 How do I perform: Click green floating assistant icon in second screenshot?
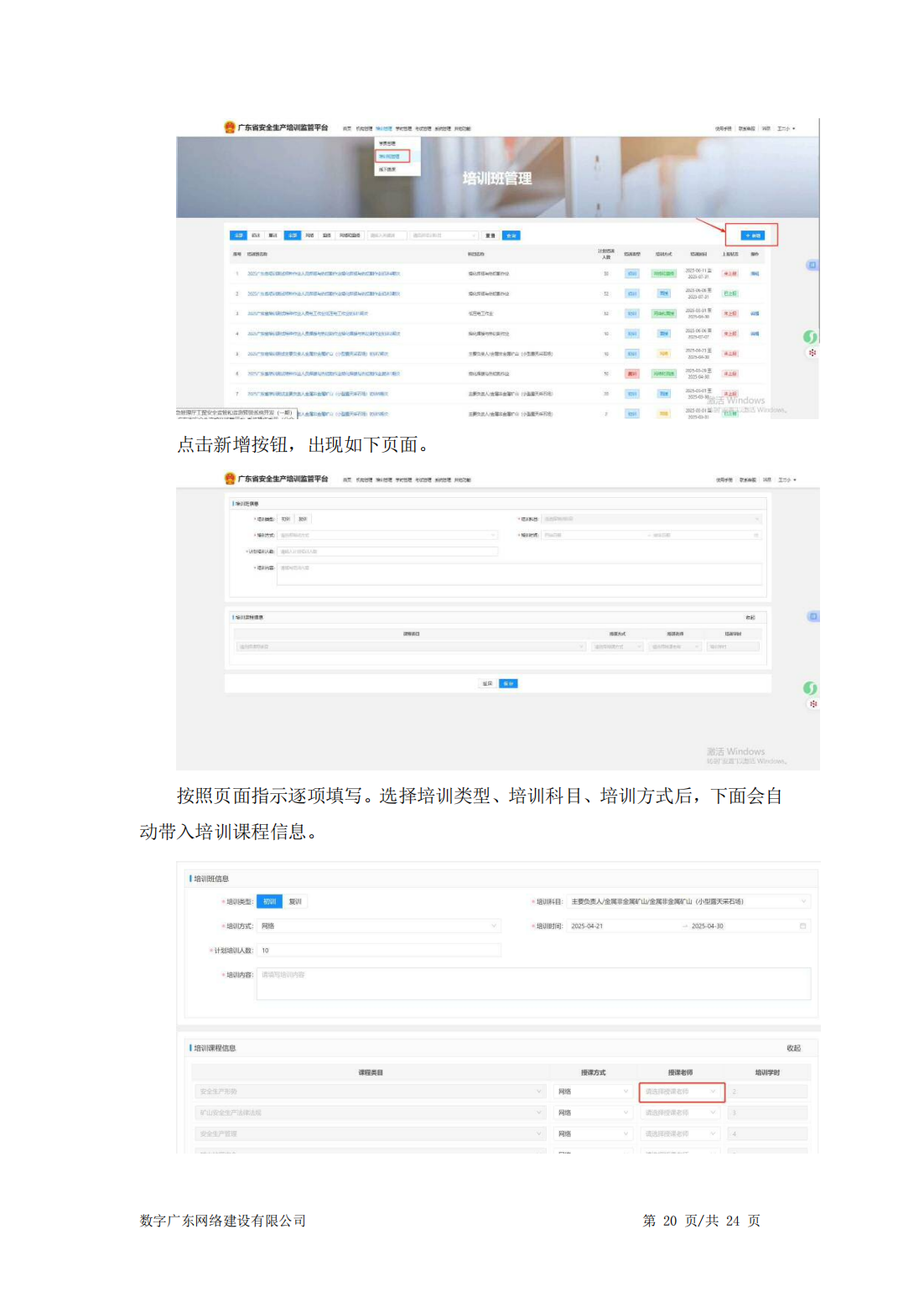[810, 687]
